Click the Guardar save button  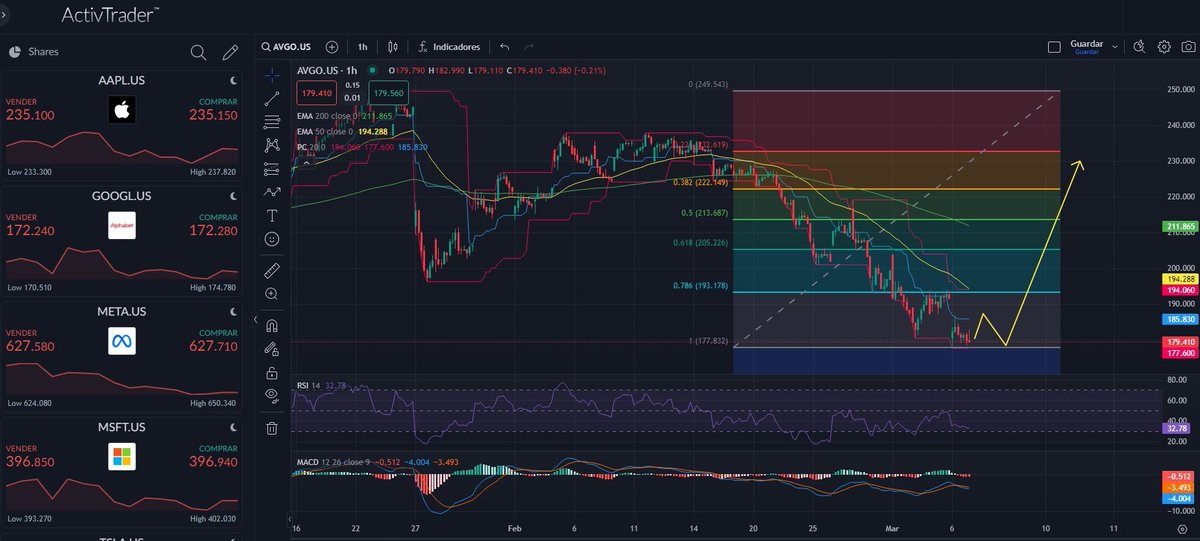tap(1086, 47)
